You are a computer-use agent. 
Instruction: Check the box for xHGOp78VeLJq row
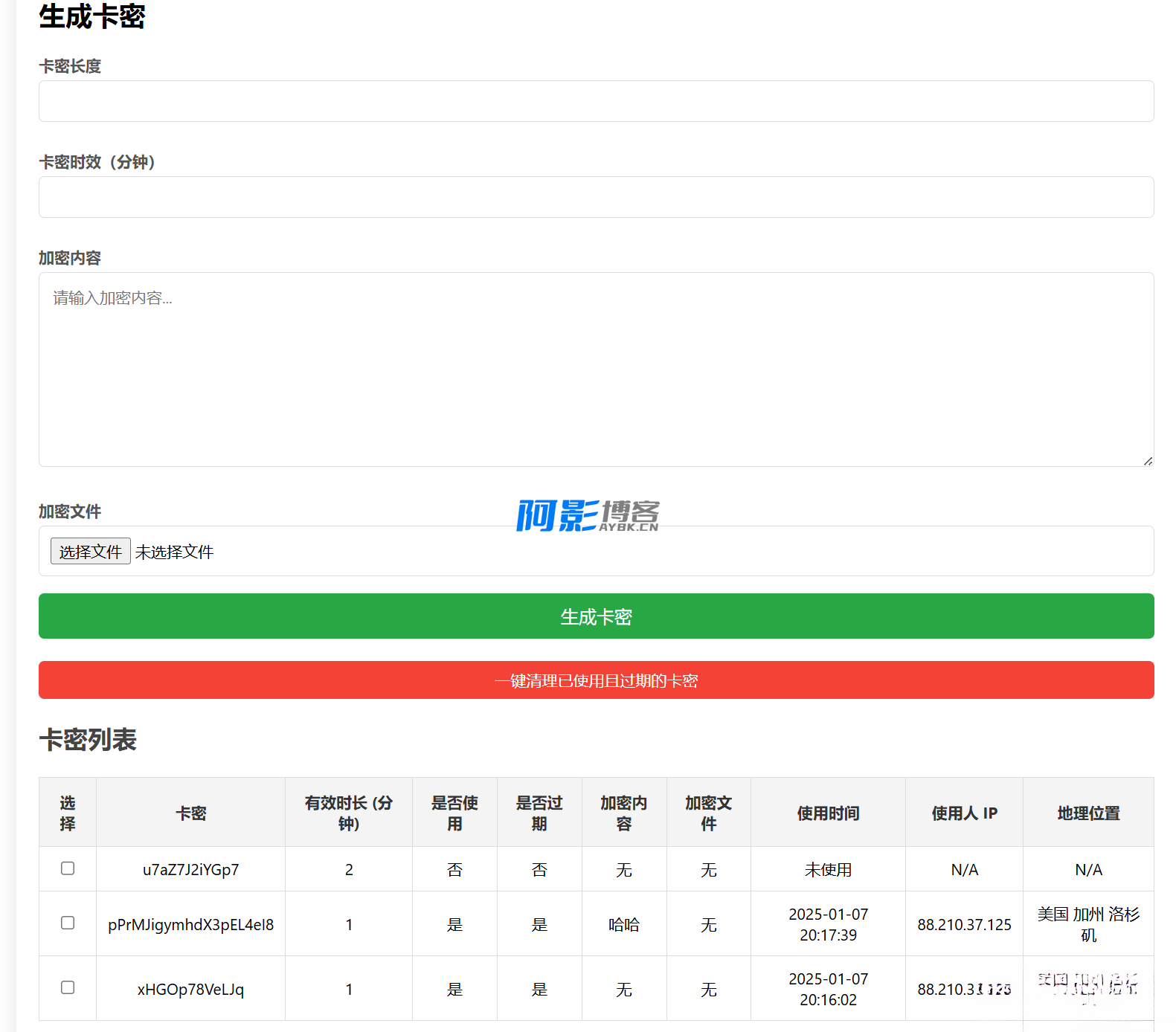pyautogui.click(x=68, y=987)
